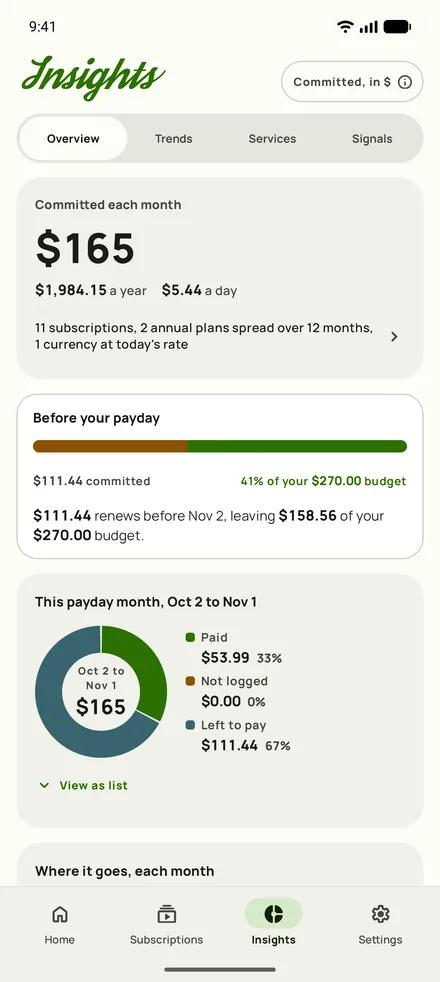Switch to the Trends tab
The width and height of the screenshot is (440, 982).
[x=173, y=139]
